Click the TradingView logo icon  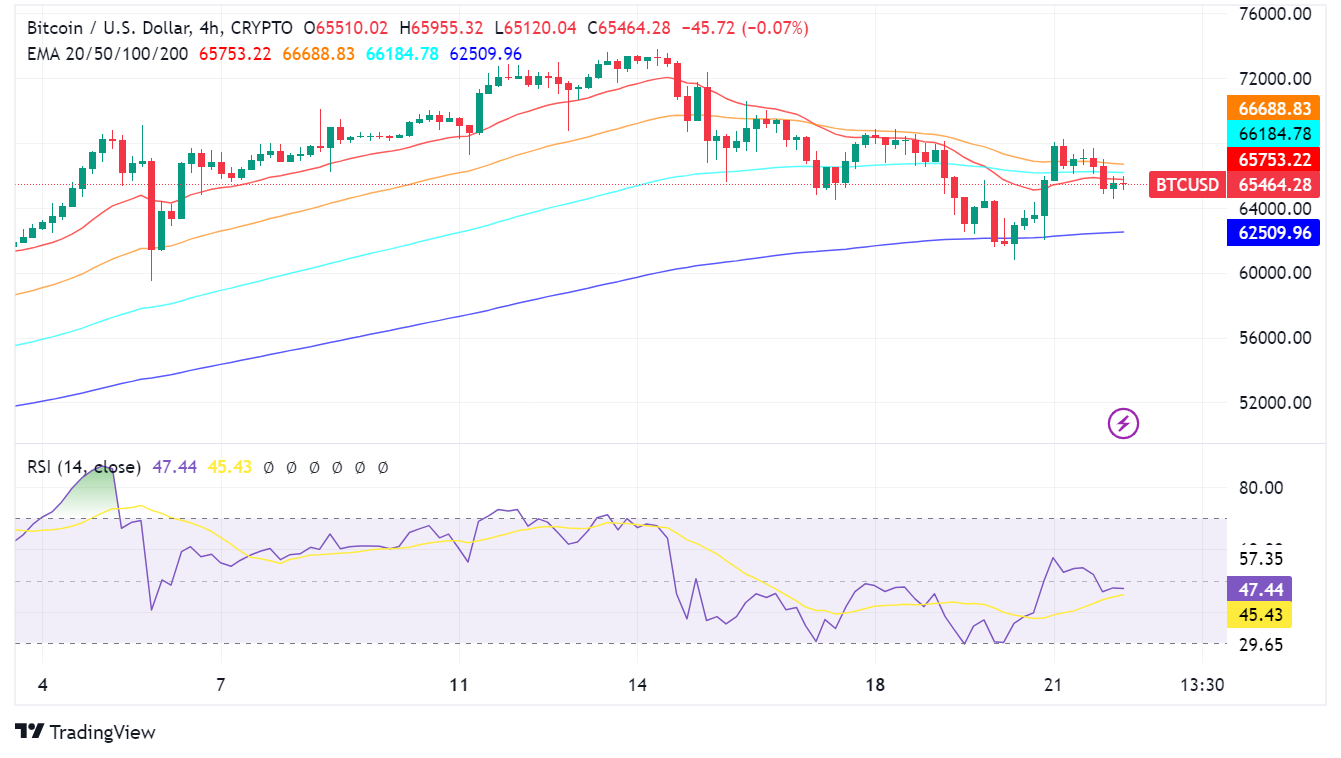[x=30, y=732]
